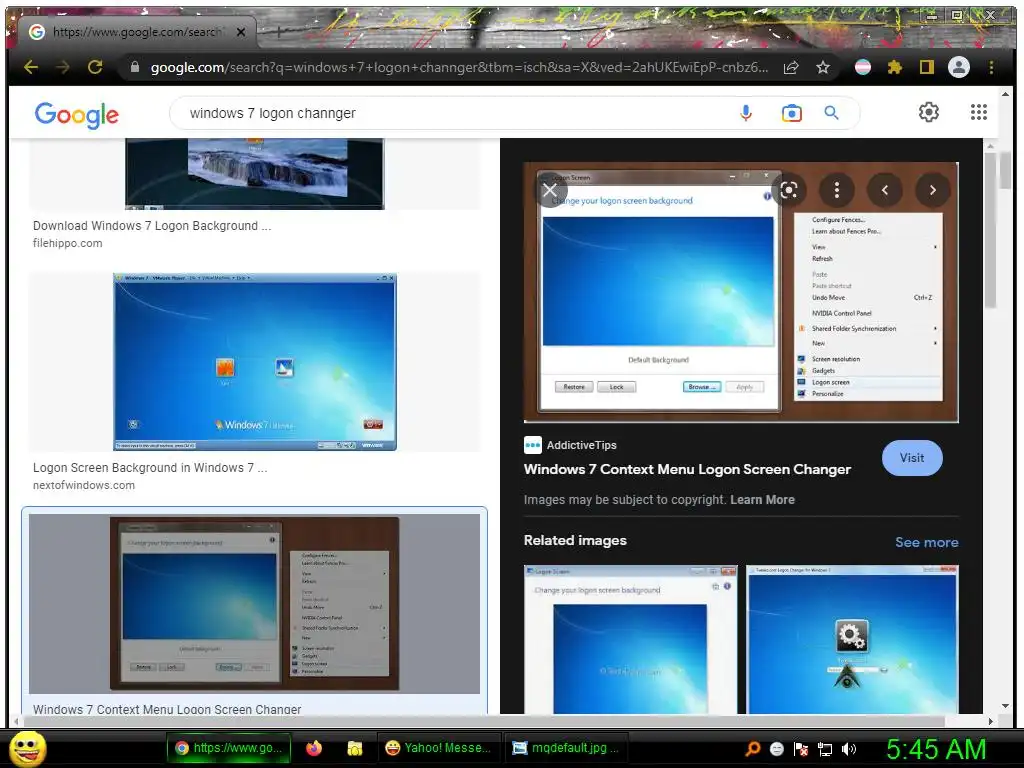Click the 5:45 AM clock
1024x768 pixels.
(x=936, y=749)
